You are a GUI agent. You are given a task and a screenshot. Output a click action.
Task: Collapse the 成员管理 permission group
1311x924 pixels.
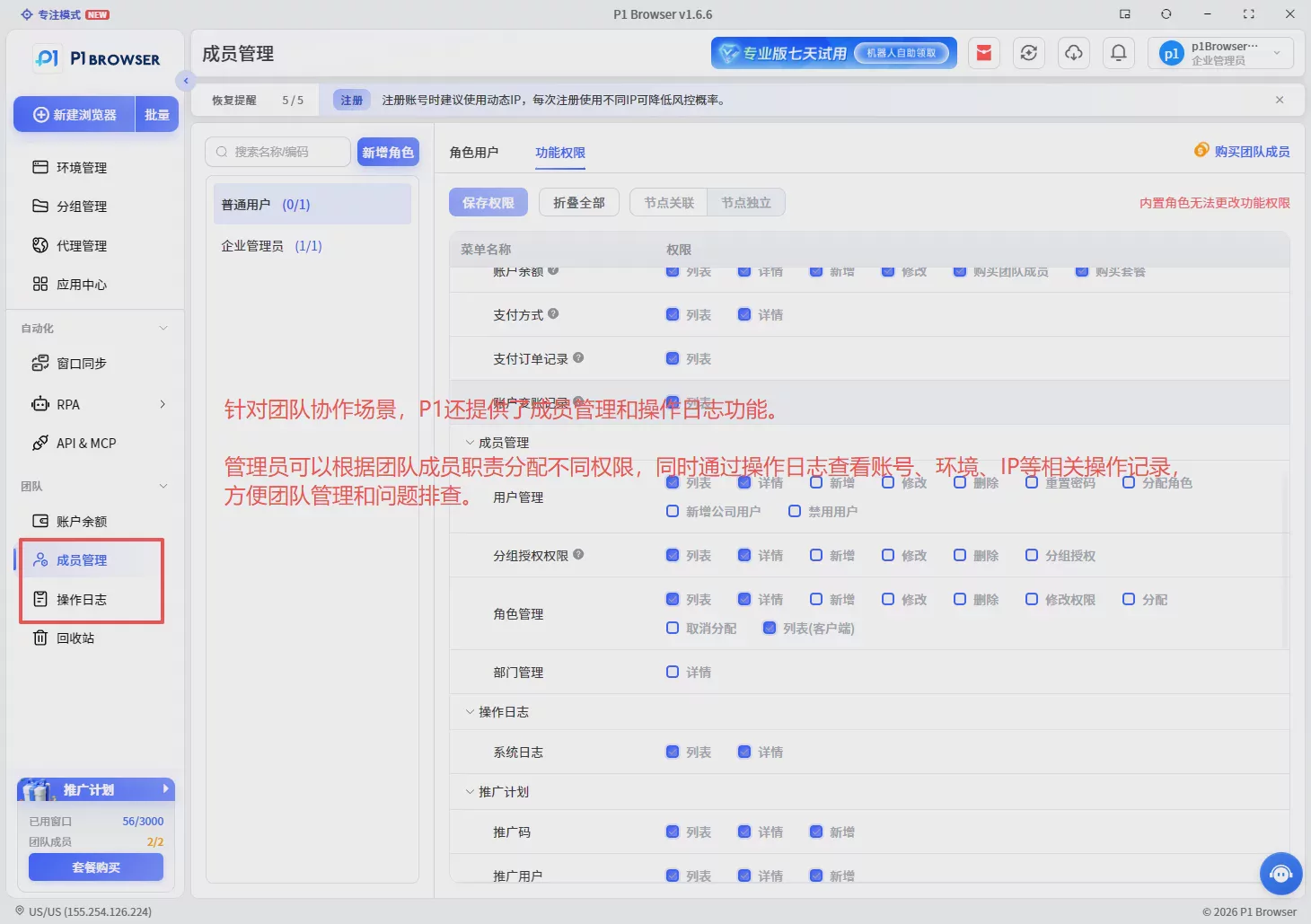point(470,442)
